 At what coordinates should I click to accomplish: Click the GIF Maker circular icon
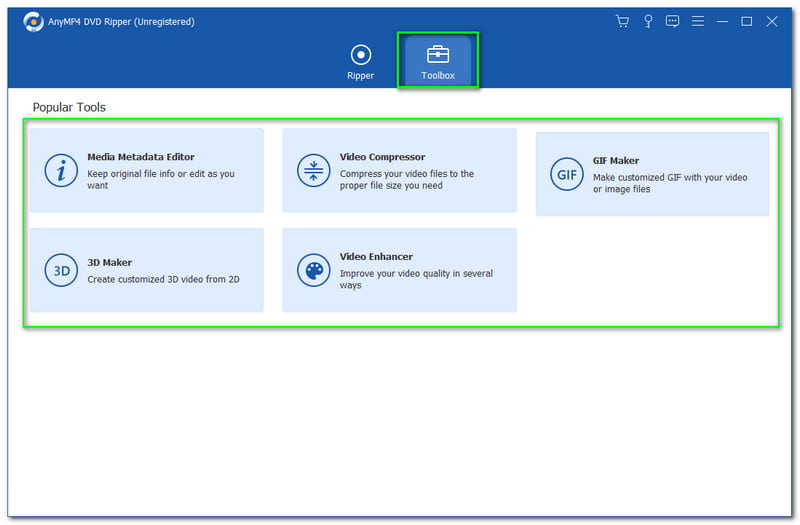click(x=566, y=174)
